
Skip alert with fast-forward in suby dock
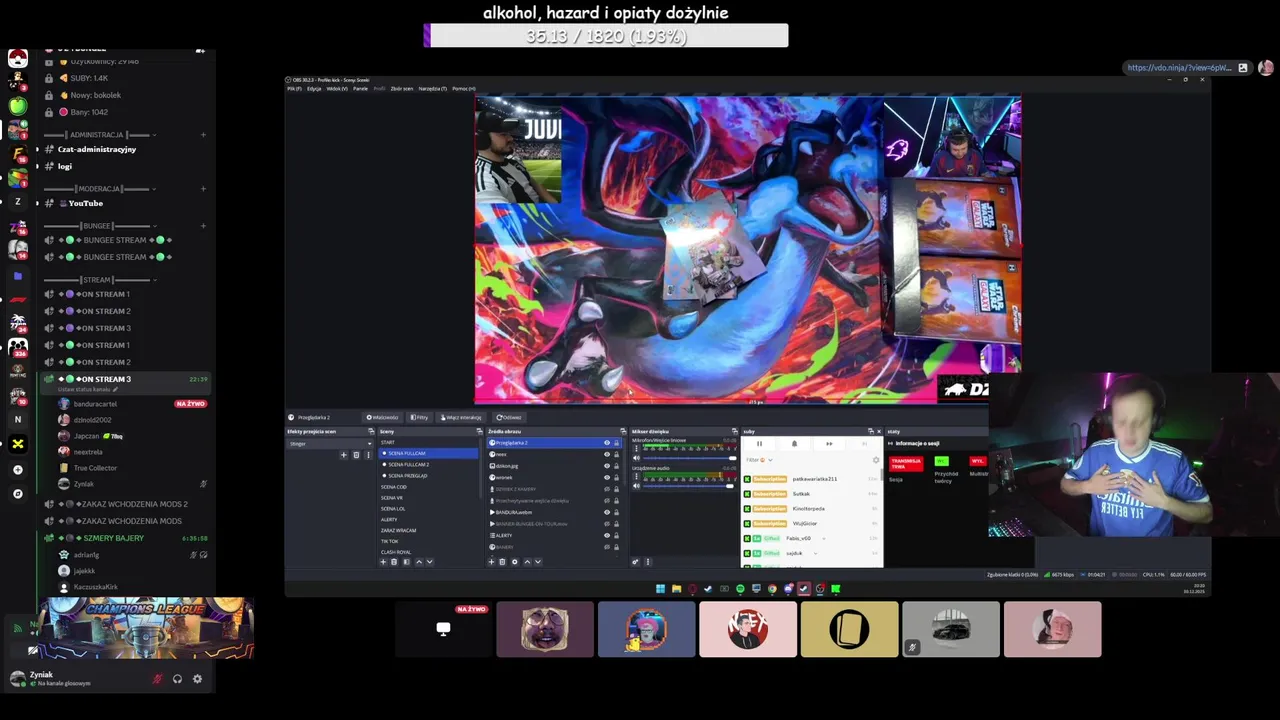coord(829,444)
